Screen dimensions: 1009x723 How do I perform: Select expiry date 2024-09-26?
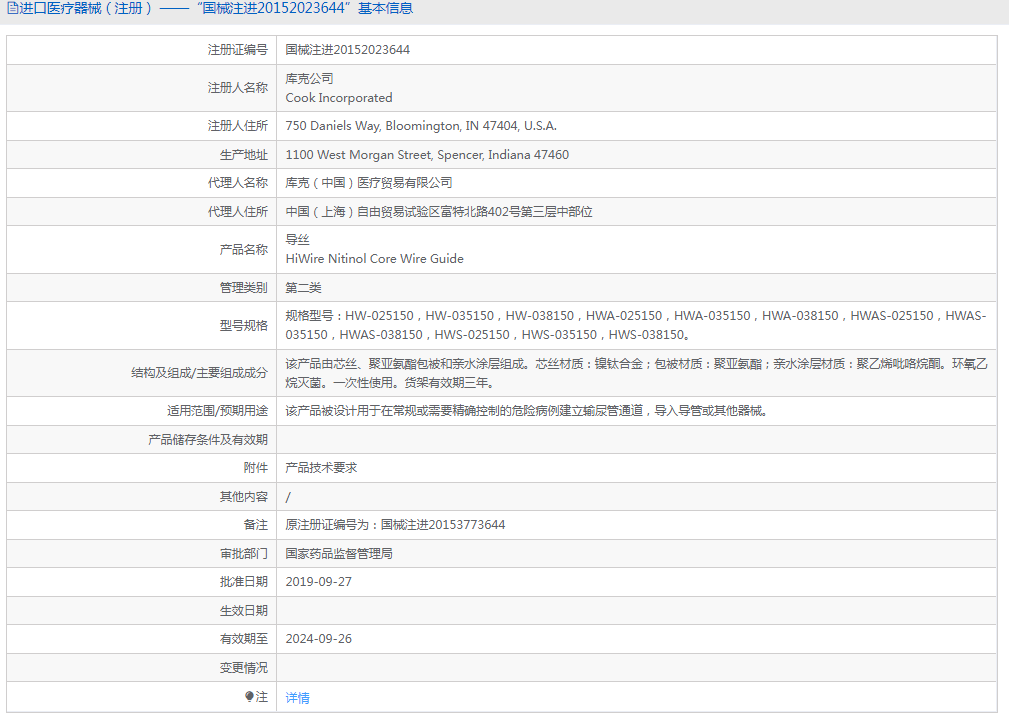click(319, 639)
